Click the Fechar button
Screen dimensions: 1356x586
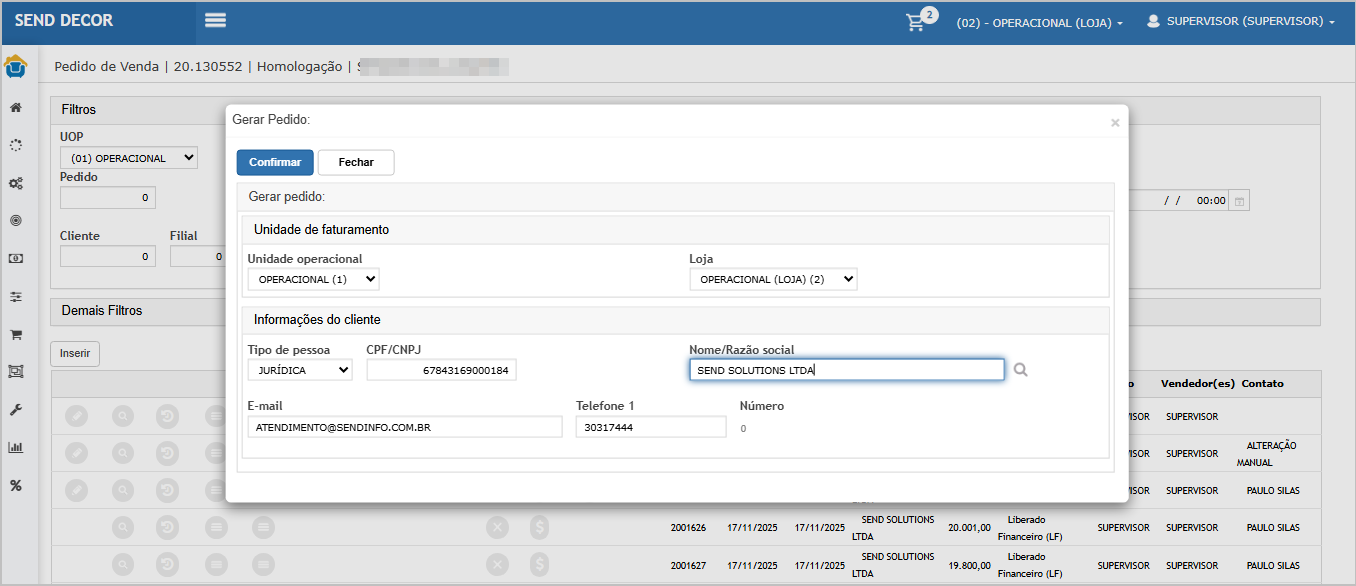[x=356, y=162]
